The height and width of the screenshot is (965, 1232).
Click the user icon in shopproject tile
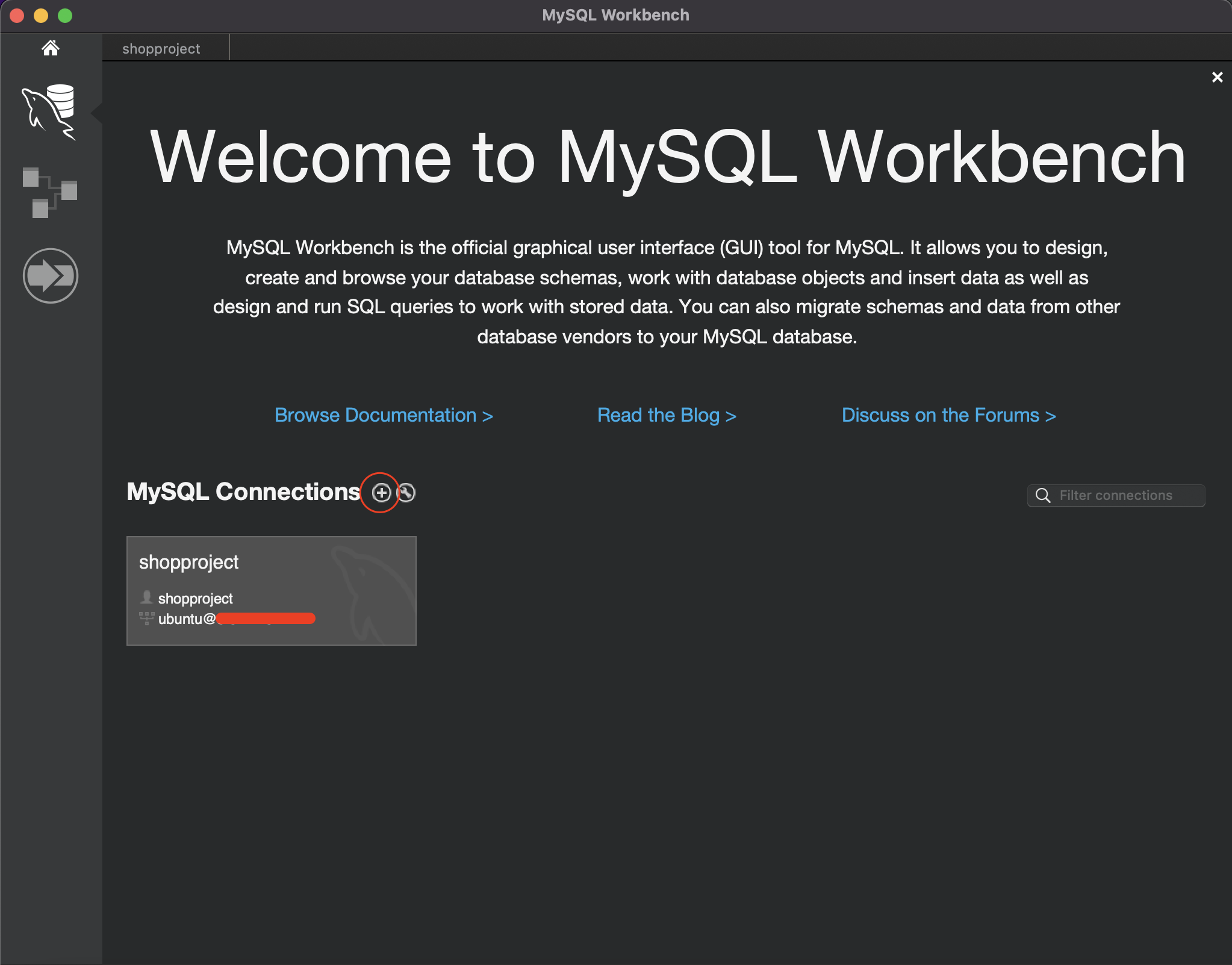pyautogui.click(x=146, y=597)
